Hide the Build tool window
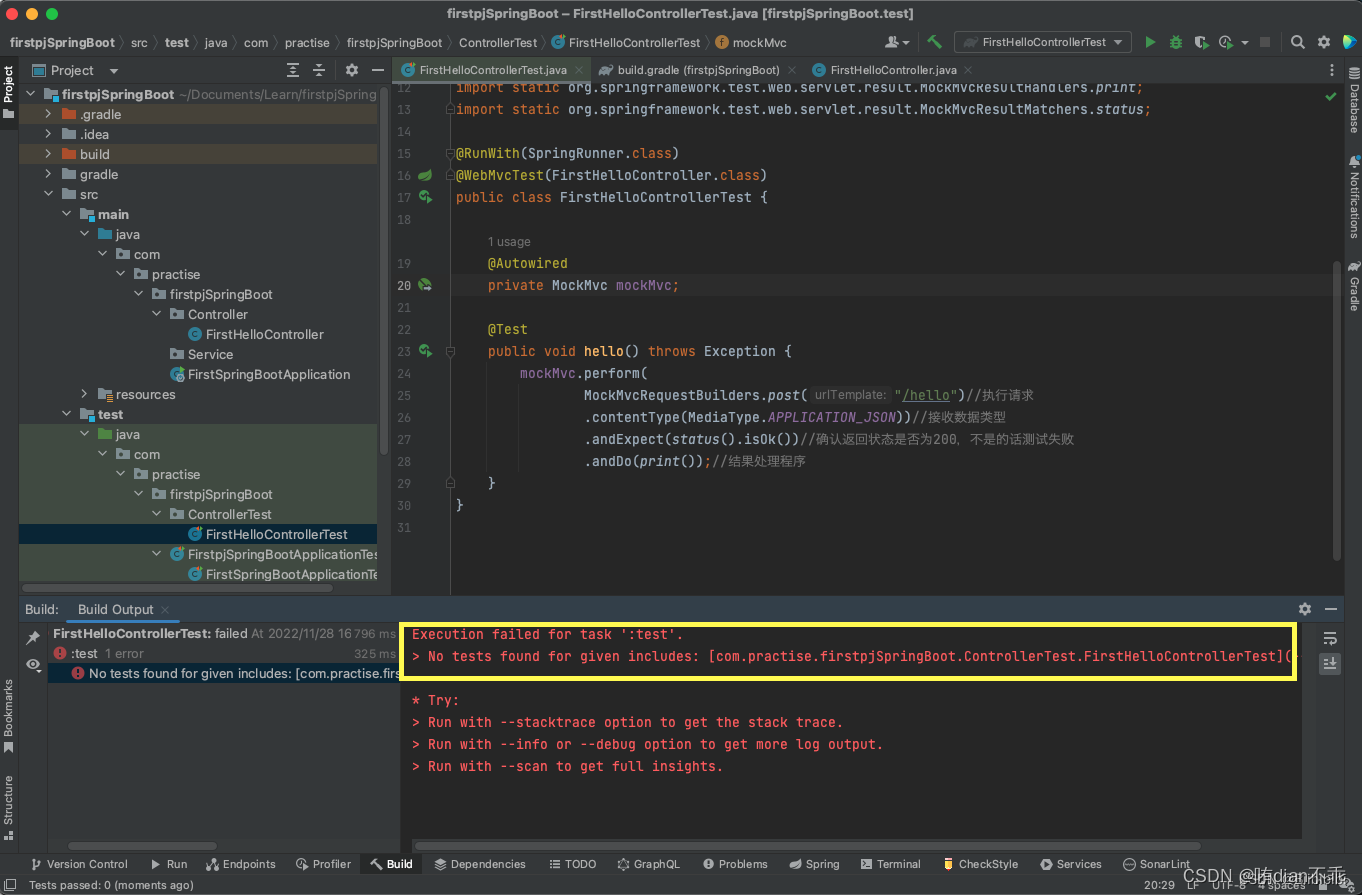Image resolution: width=1362 pixels, height=895 pixels. point(1331,609)
